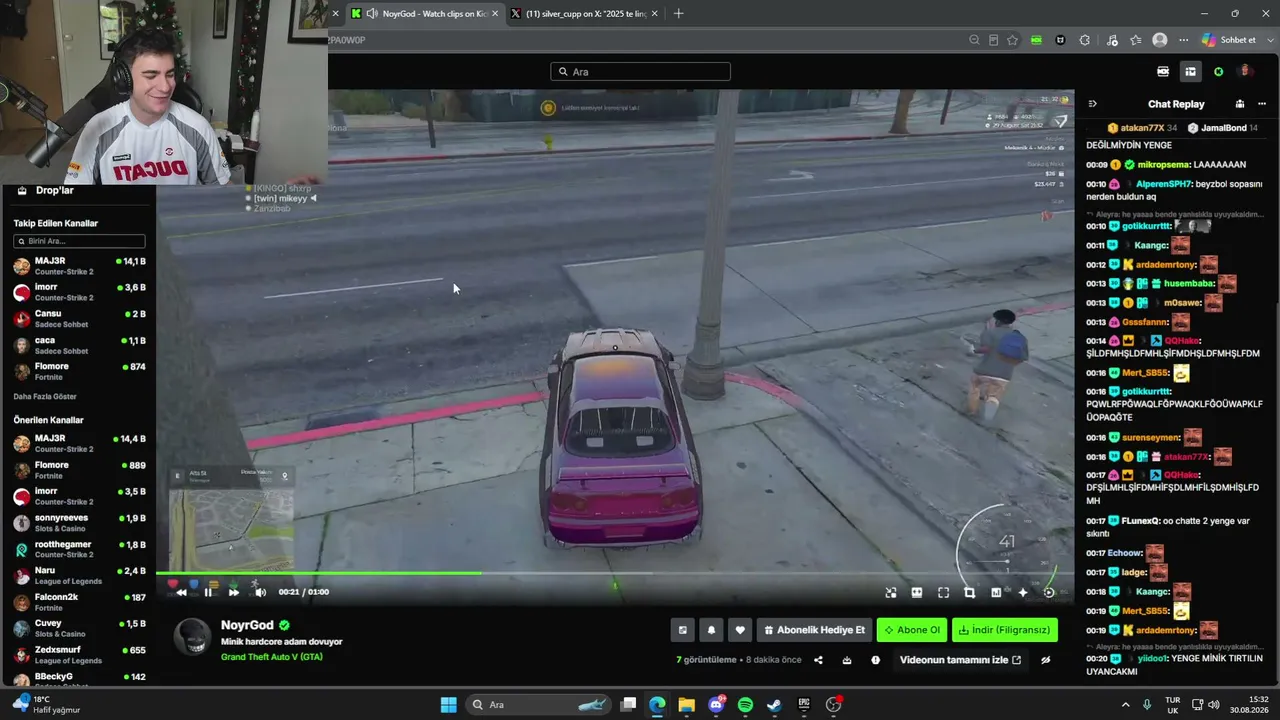Click Birini Ara search field in sidebar
The image size is (1280, 720).
[x=79, y=241]
